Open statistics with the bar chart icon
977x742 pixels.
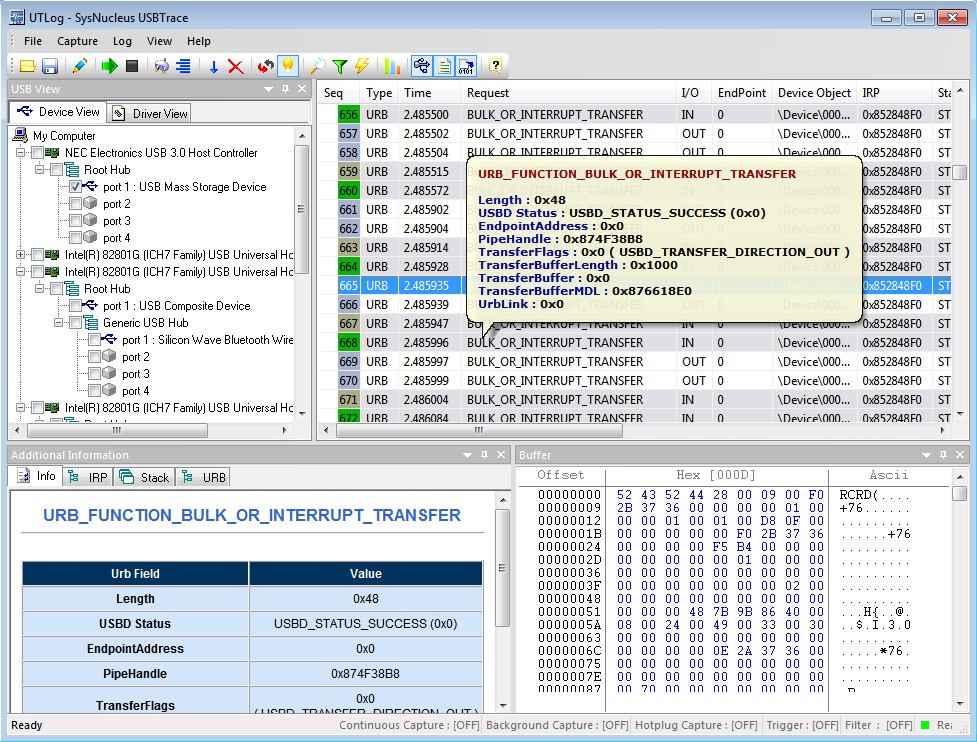(x=392, y=66)
